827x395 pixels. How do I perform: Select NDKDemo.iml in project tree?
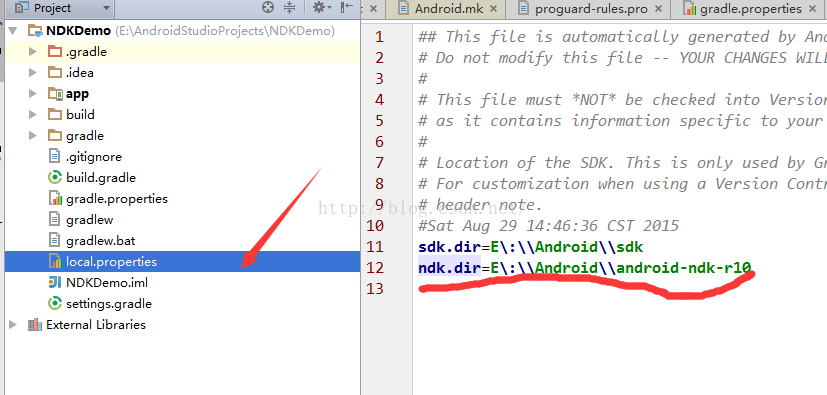(x=107, y=283)
